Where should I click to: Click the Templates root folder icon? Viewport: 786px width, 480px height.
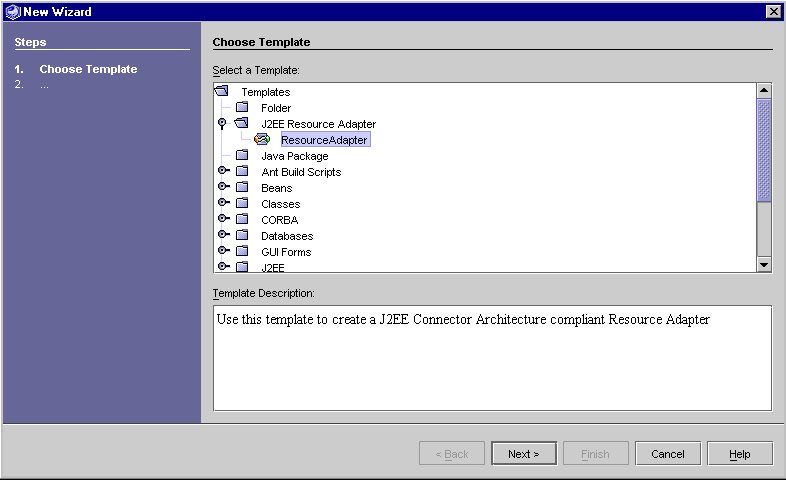(222, 91)
